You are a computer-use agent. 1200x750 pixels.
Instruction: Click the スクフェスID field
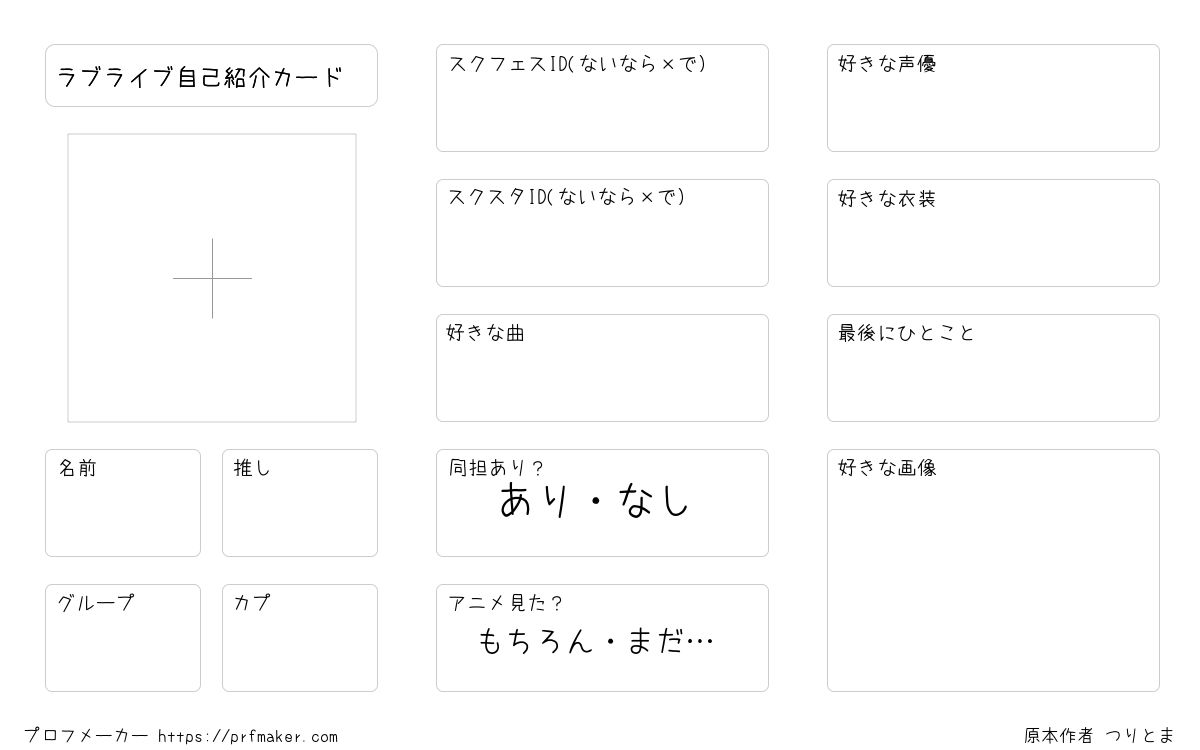coord(602,98)
